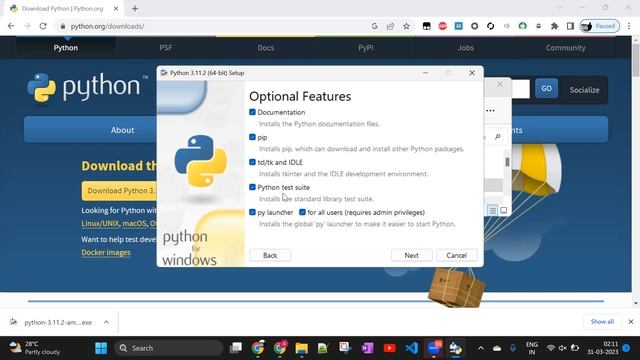Select details view icon in background window
Viewport: 640px width, 360px height.
[493, 211]
